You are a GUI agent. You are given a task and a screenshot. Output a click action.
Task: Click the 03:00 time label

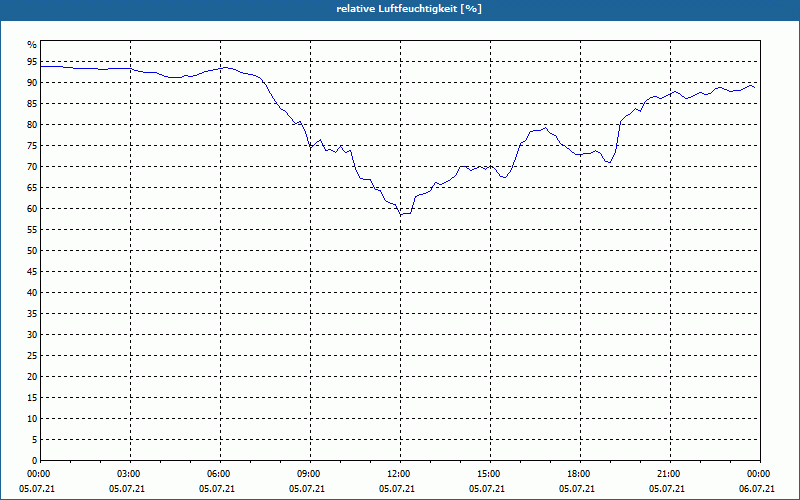point(131,474)
